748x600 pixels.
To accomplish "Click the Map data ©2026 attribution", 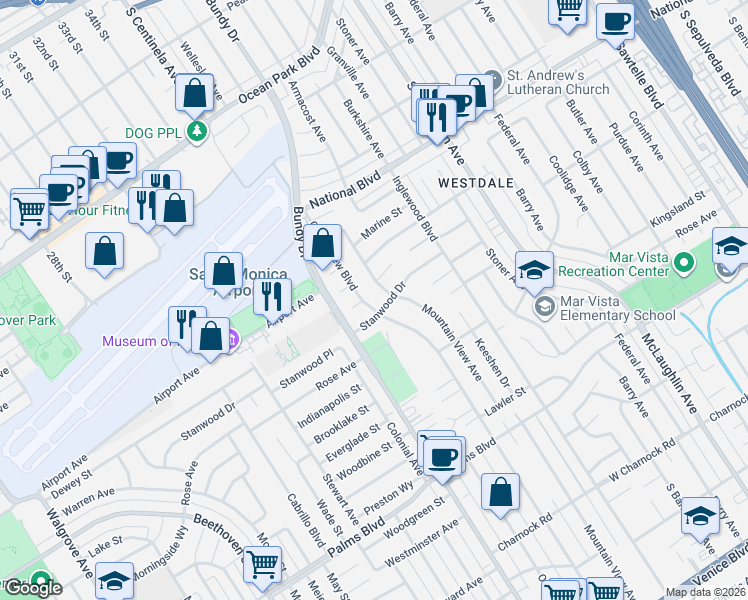I will point(706,593).
